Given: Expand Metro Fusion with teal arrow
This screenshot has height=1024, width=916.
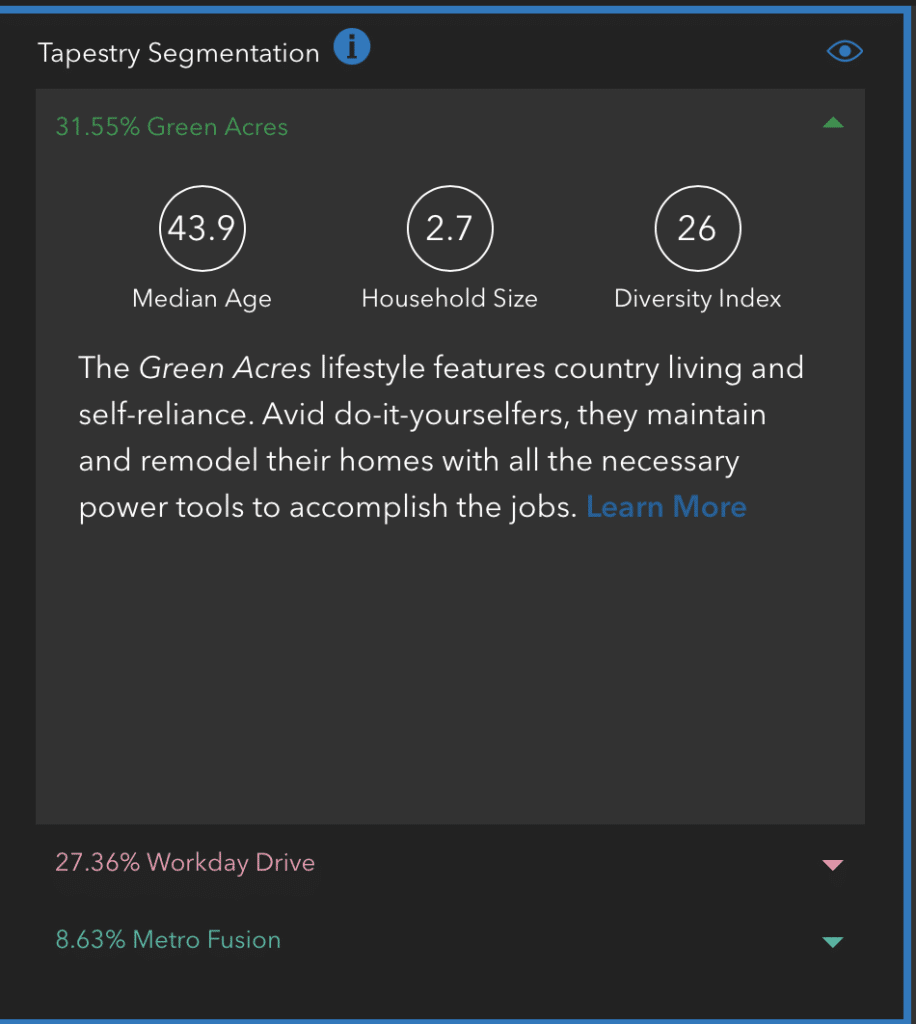Looking at the screenshot, I should pyautogui.click(x=833, y=942).
